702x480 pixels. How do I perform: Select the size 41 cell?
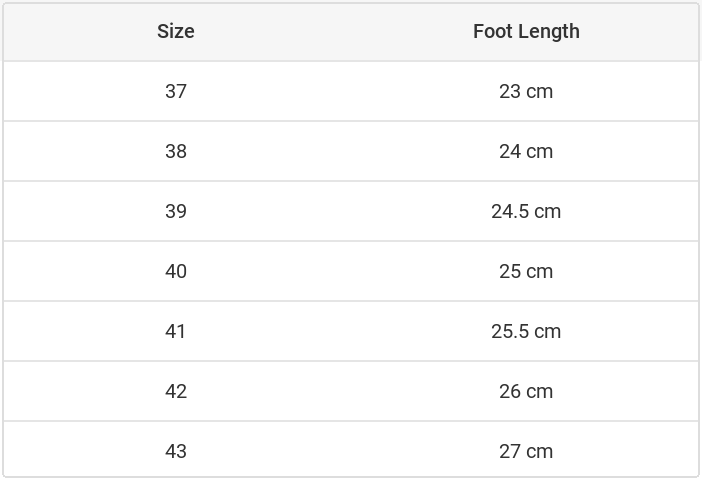pyautogui.click(x=176, y=331)
